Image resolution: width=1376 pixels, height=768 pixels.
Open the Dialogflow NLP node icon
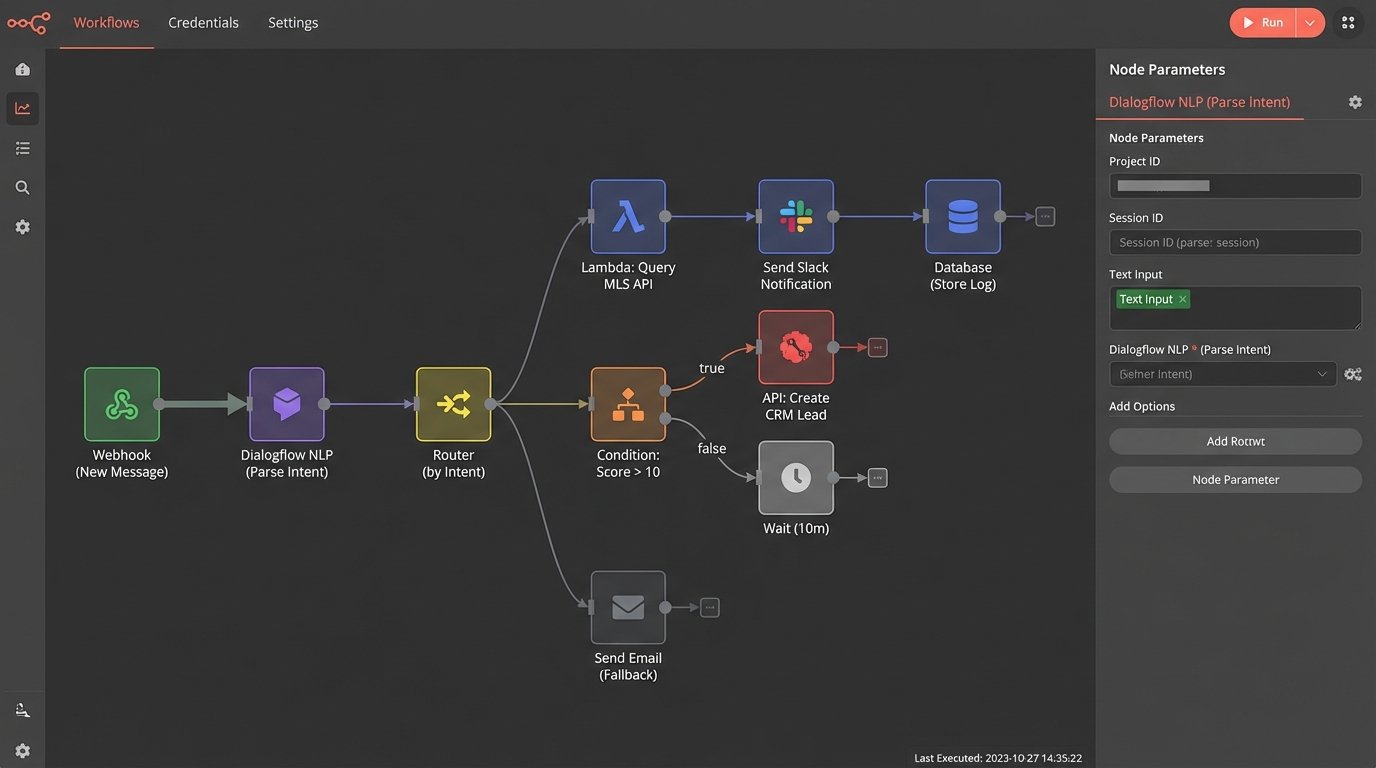(287, 404)
